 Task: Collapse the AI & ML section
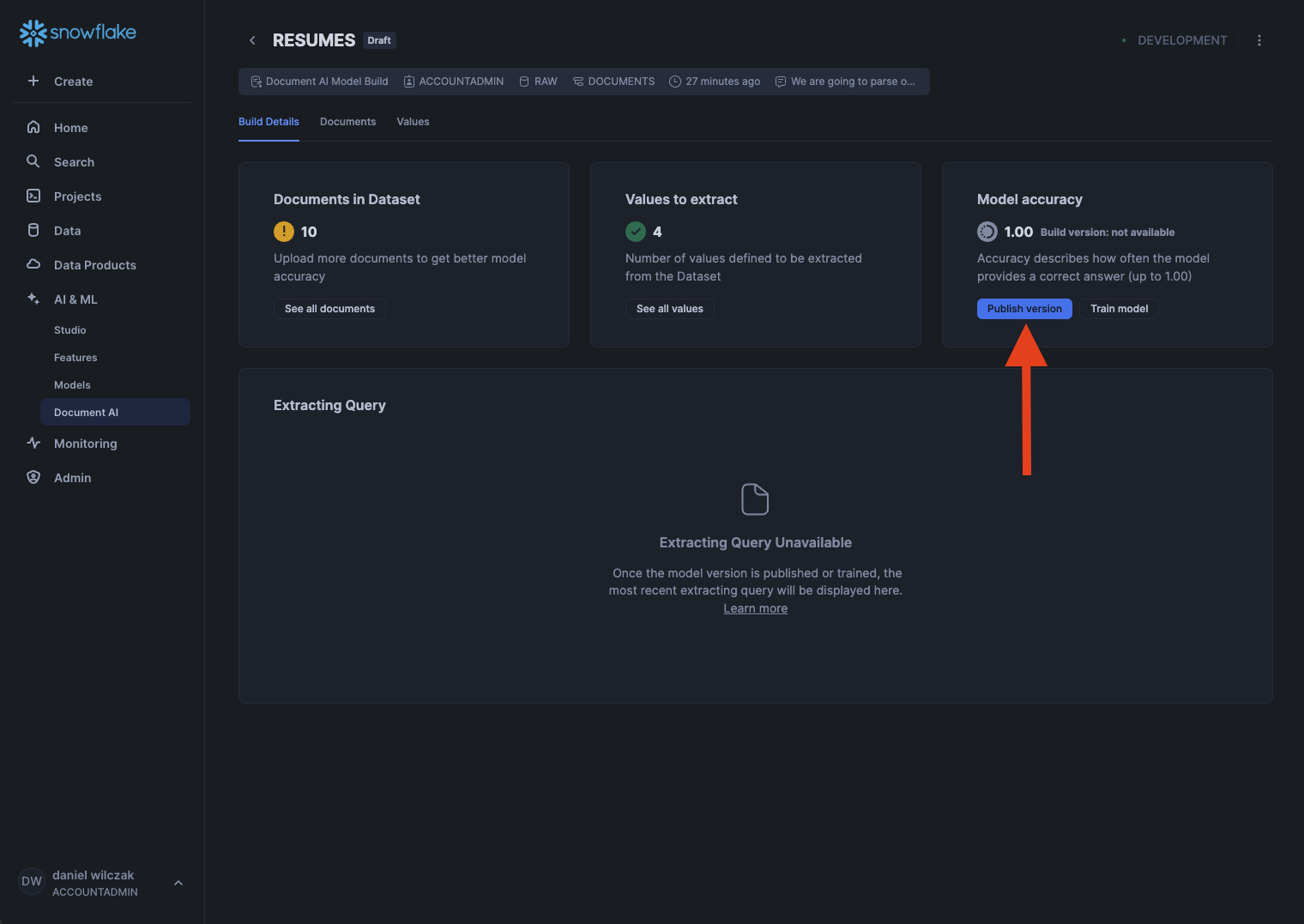(75, 299)
